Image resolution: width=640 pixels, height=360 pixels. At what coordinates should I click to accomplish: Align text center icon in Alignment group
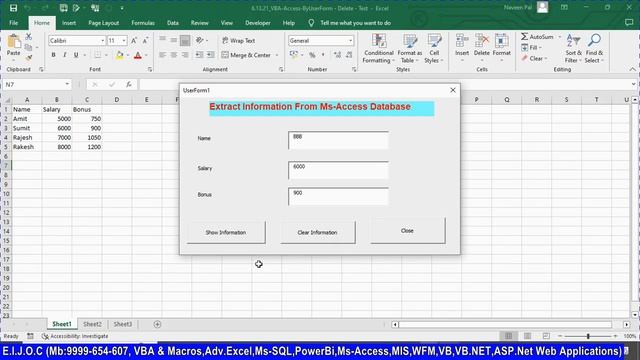click(x=174, y=55)
